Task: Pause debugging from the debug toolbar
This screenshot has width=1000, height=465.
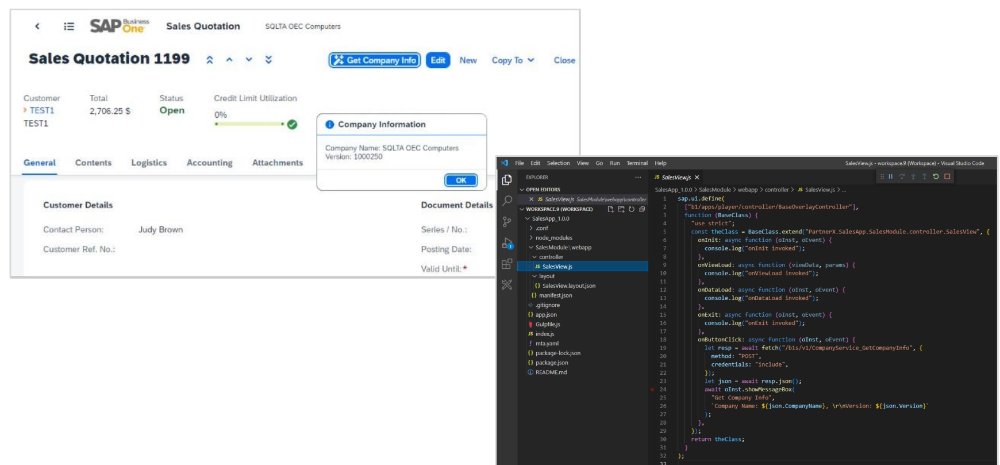Action: 889,176
